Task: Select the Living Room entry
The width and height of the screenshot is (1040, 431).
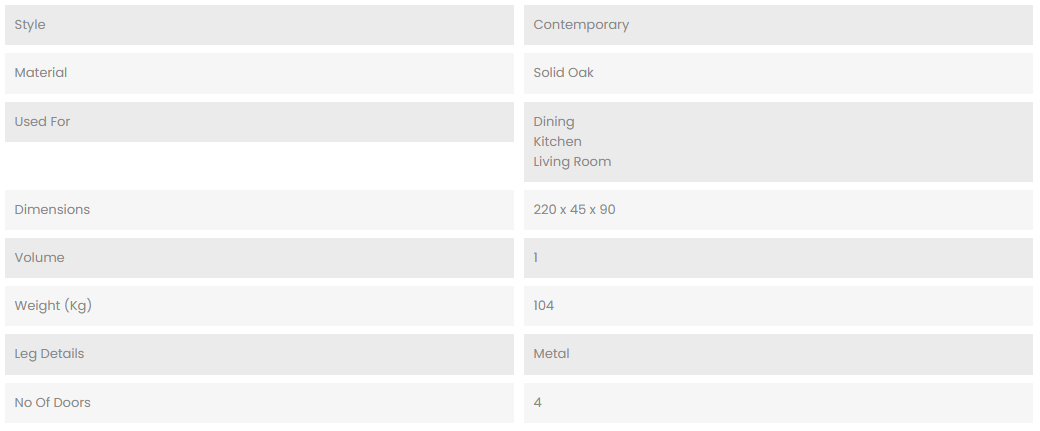Action: point(572,162)
